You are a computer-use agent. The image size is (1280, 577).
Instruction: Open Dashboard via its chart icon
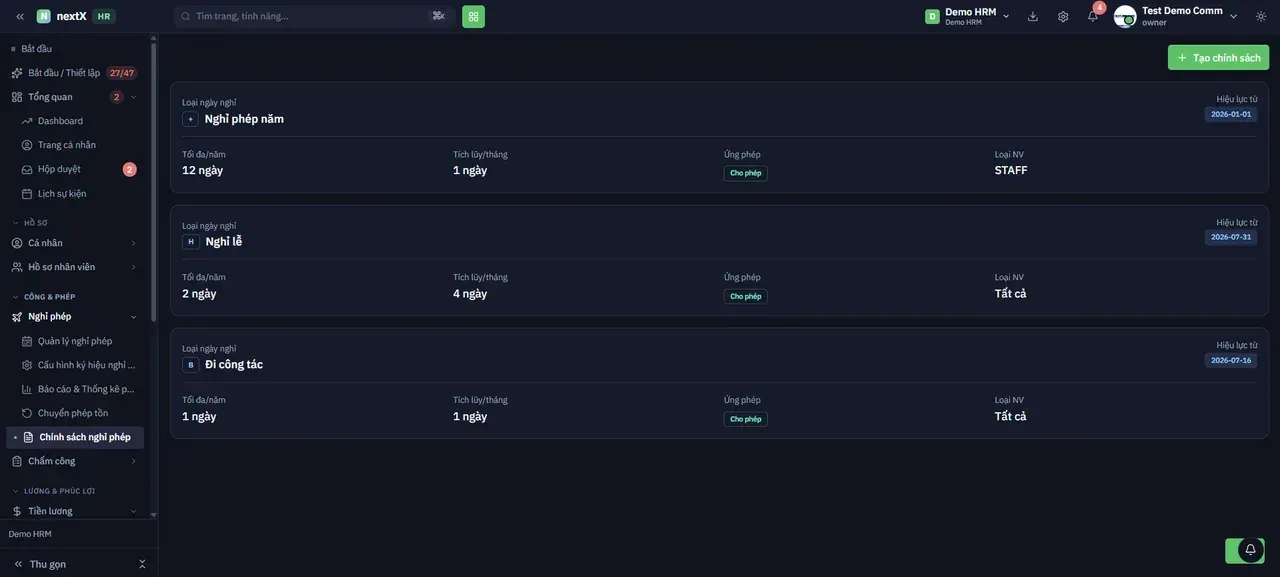pyautogui.click(x=27, y=121)
